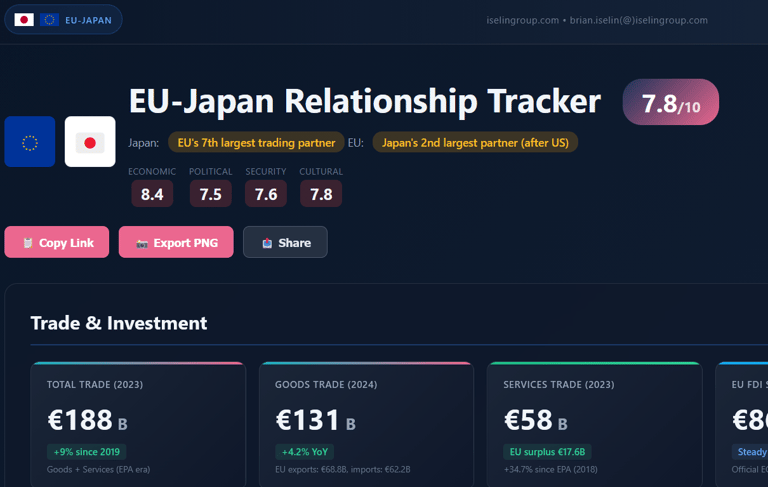
Task: Click the iselingroup.com link in header
Action: pos(522,20)
